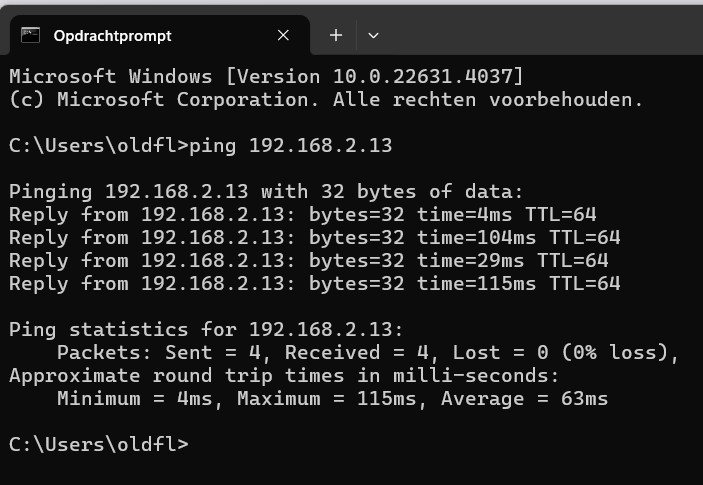The width and height of the screenshot is (703, 485).
Task: Click the reply line with time=4ms
Action: point(303,215)
